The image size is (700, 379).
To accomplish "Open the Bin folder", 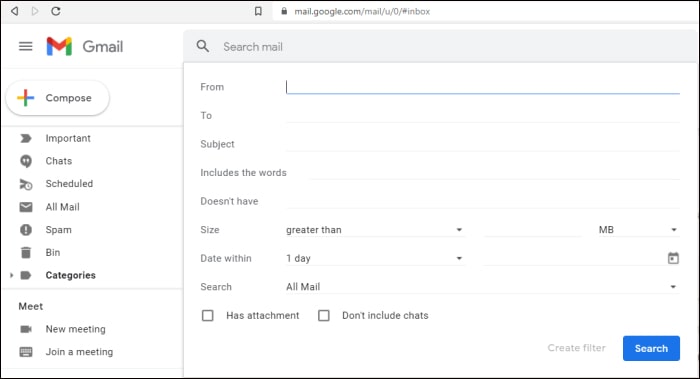I will (53, 253).
